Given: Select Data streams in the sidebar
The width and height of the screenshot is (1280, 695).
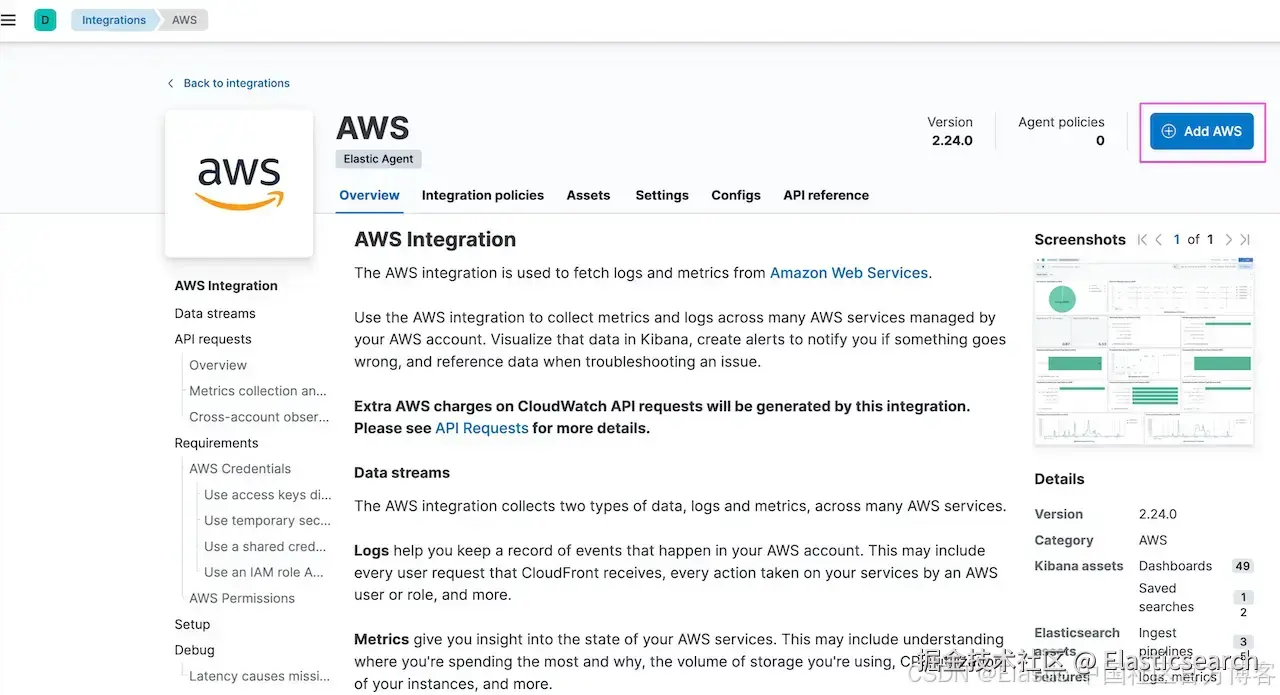Looking at the screenshot, I should coord(215,313).
